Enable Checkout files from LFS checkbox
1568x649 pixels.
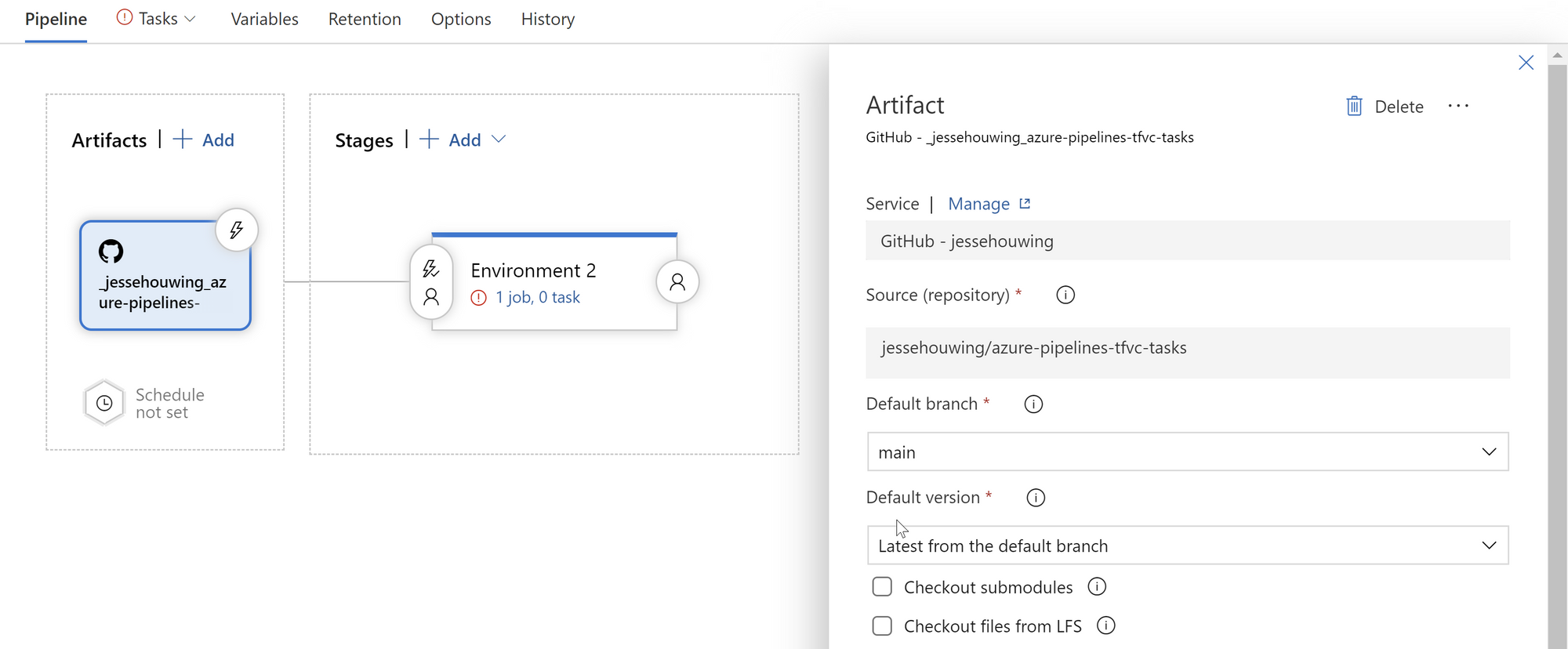tap(882, 626)
